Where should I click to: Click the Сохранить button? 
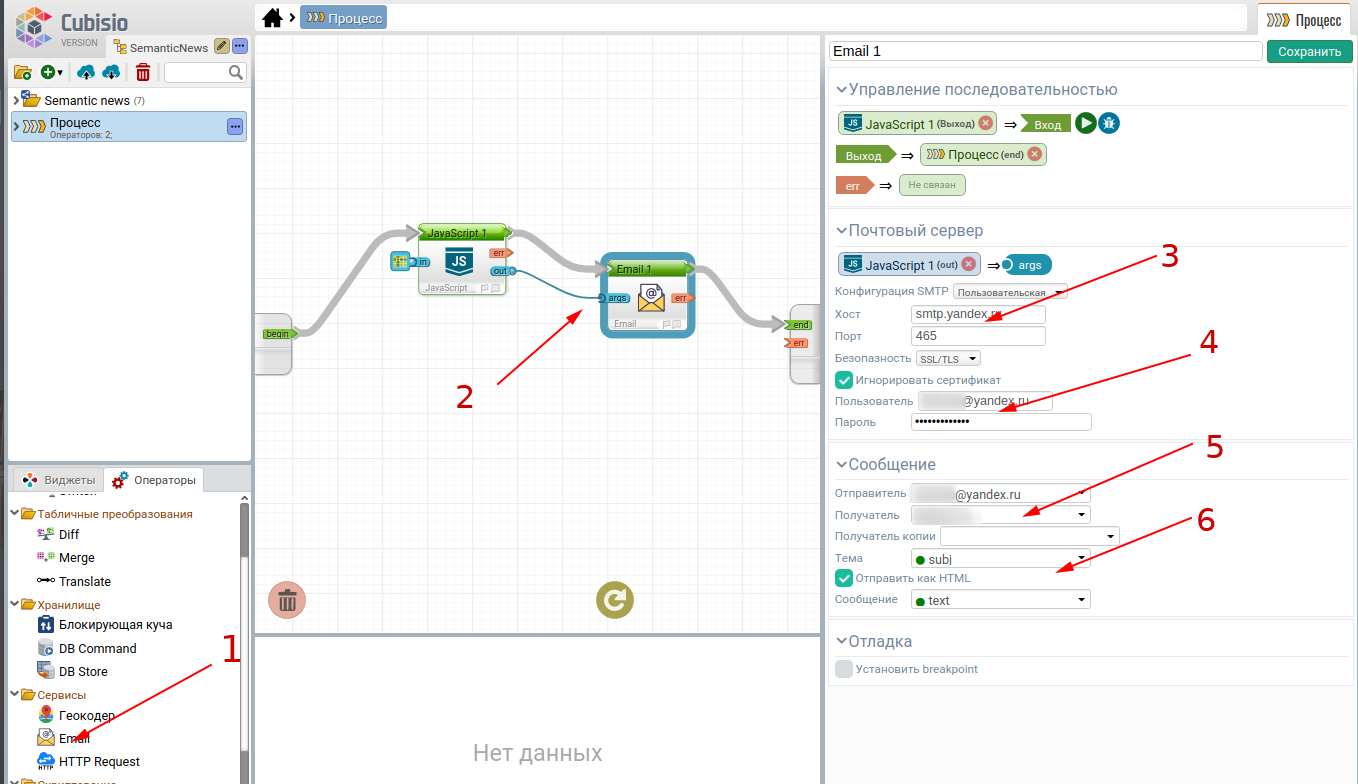1308,51
